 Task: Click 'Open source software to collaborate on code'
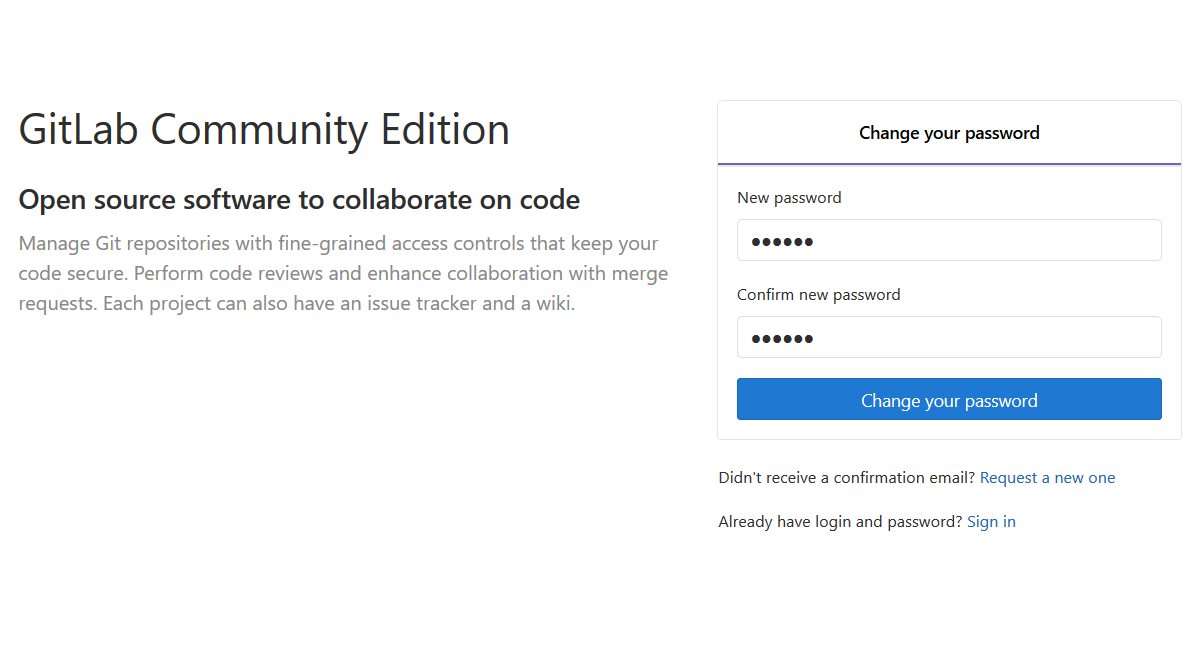(299, 200)
